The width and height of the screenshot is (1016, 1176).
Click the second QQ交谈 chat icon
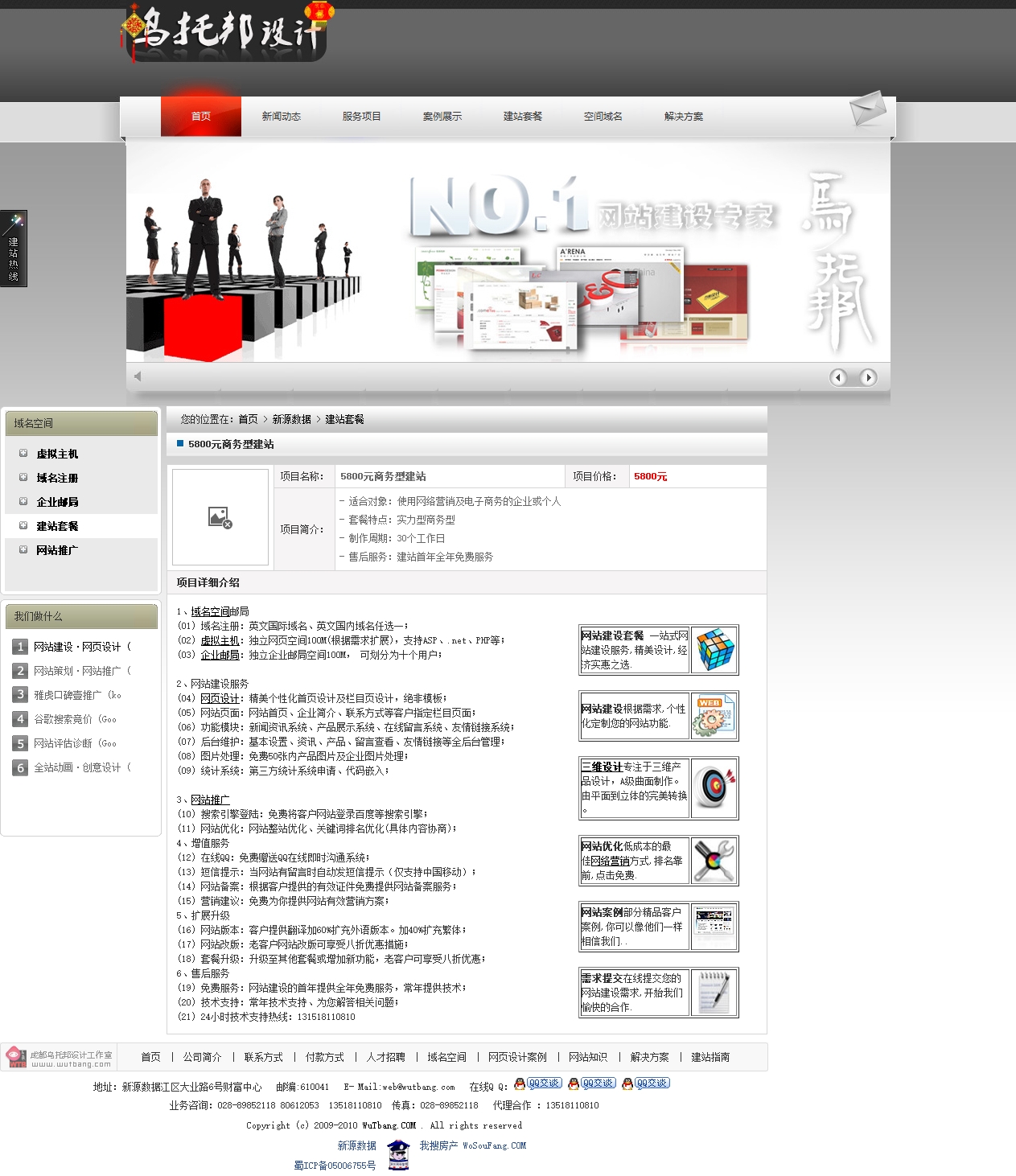[x=592, y=1083]
